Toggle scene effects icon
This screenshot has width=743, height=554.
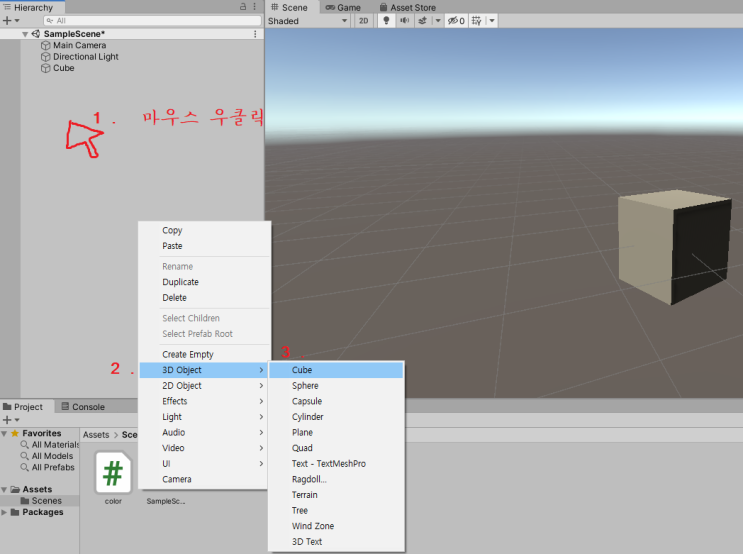pyautogui.click(x=422, y=21)
